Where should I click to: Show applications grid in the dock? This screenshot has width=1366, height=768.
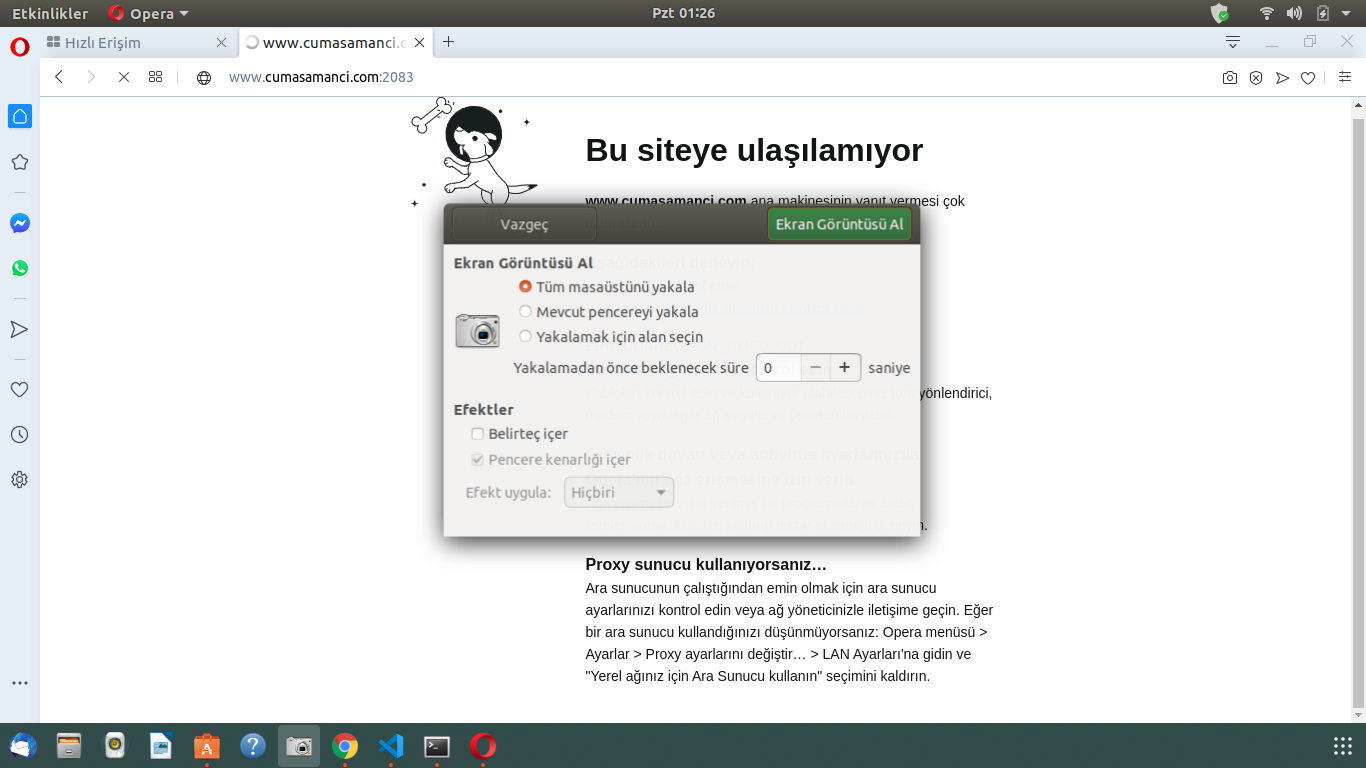[x=1343, y=746]
